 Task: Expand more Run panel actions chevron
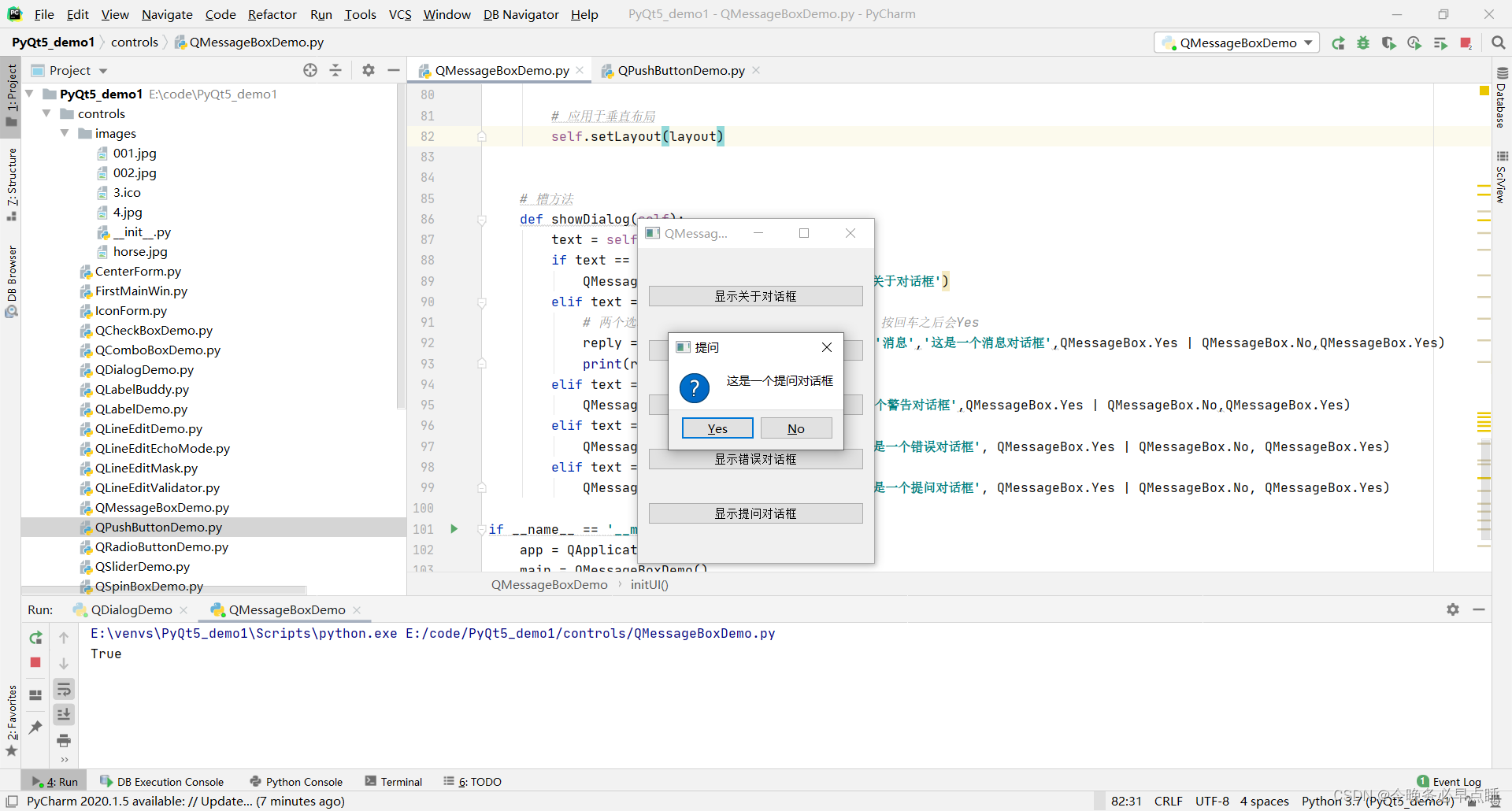coord(64,760)
